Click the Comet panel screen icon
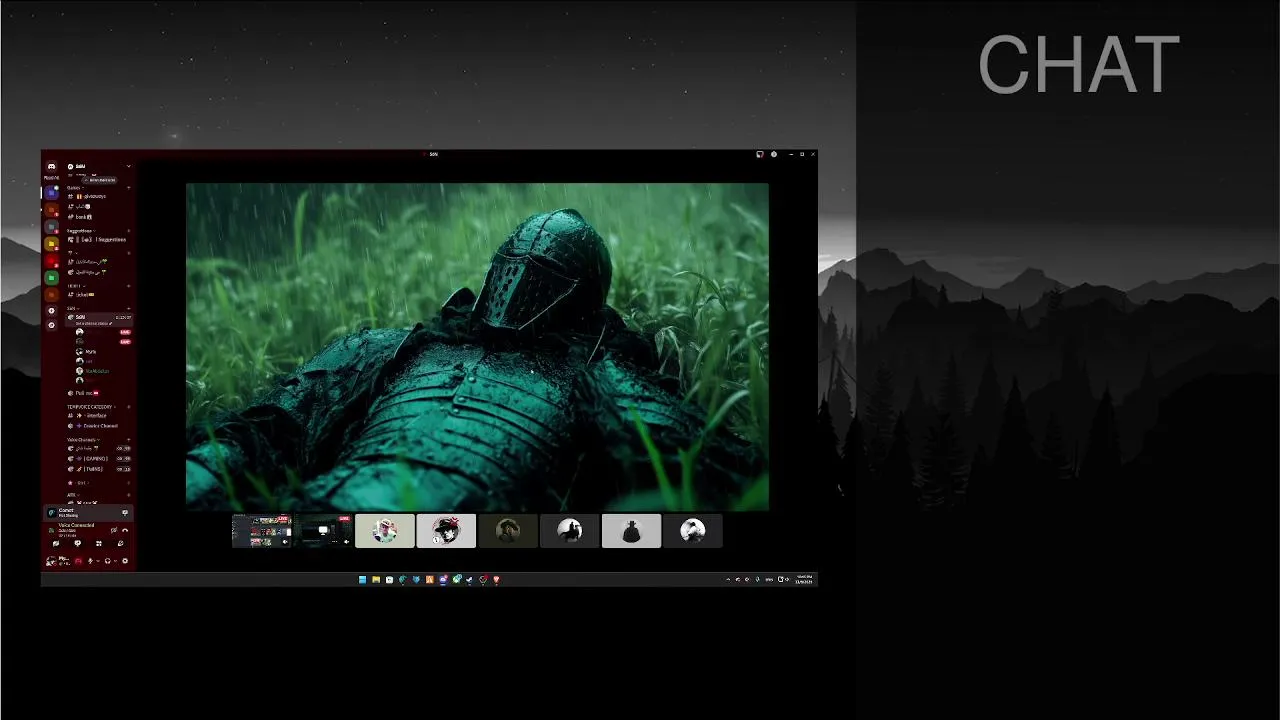Screen dimensions: 1280x720 click(125, 512)
